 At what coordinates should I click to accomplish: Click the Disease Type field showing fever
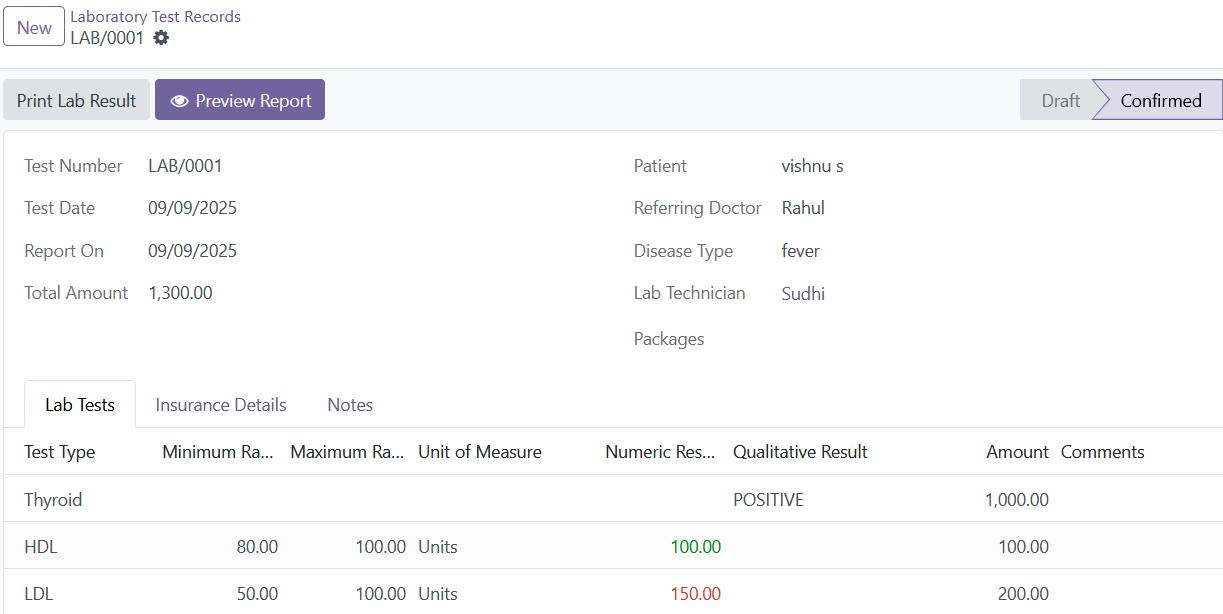[x=800, y=250]
